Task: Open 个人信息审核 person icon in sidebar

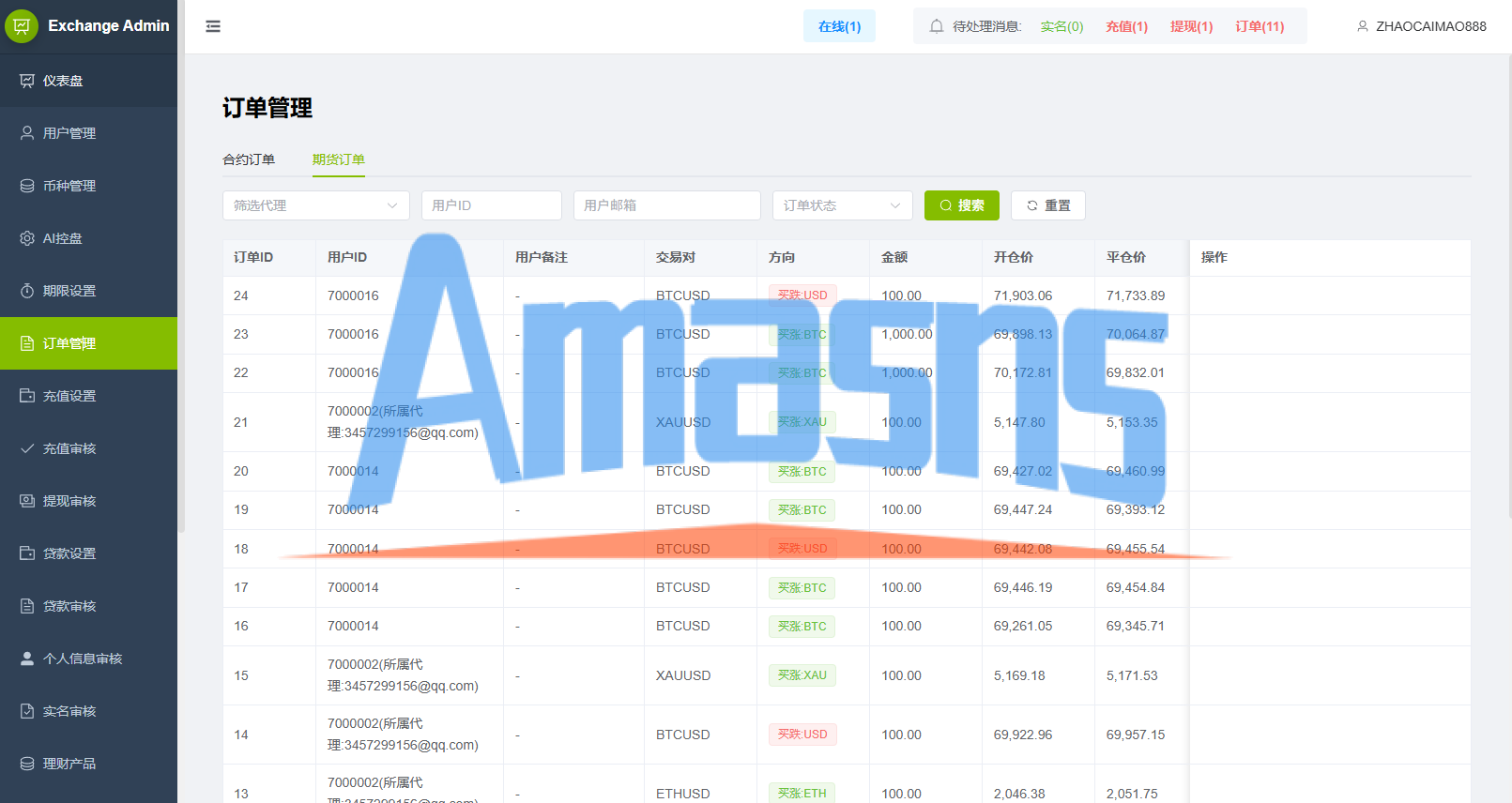Action: coord(27,659)
